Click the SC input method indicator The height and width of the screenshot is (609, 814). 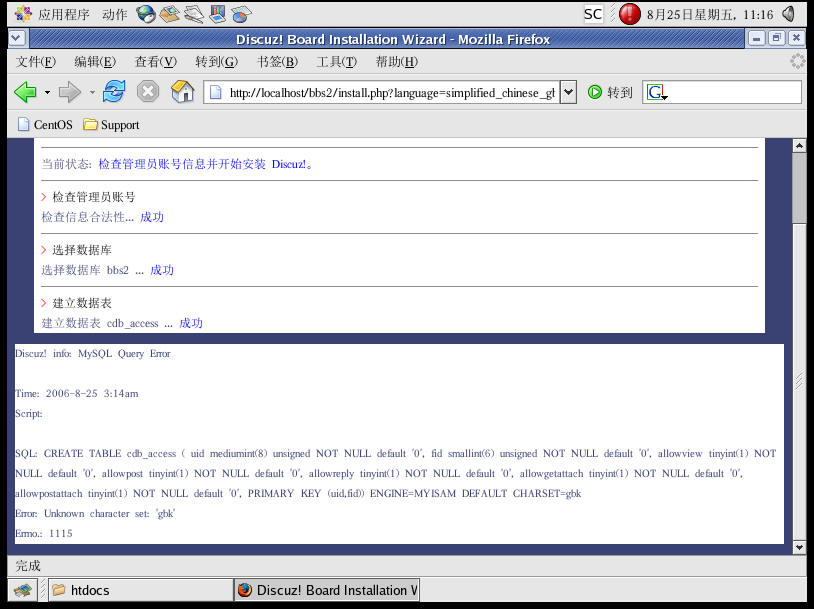click(x=593, y=14)
